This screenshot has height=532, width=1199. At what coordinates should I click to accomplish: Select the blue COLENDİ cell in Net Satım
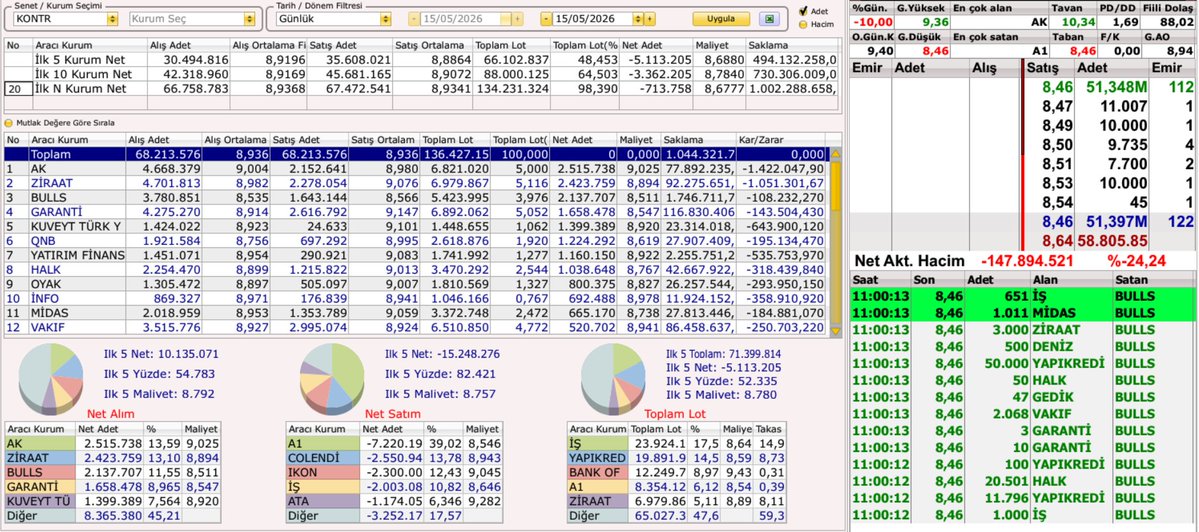coord(322,458)
